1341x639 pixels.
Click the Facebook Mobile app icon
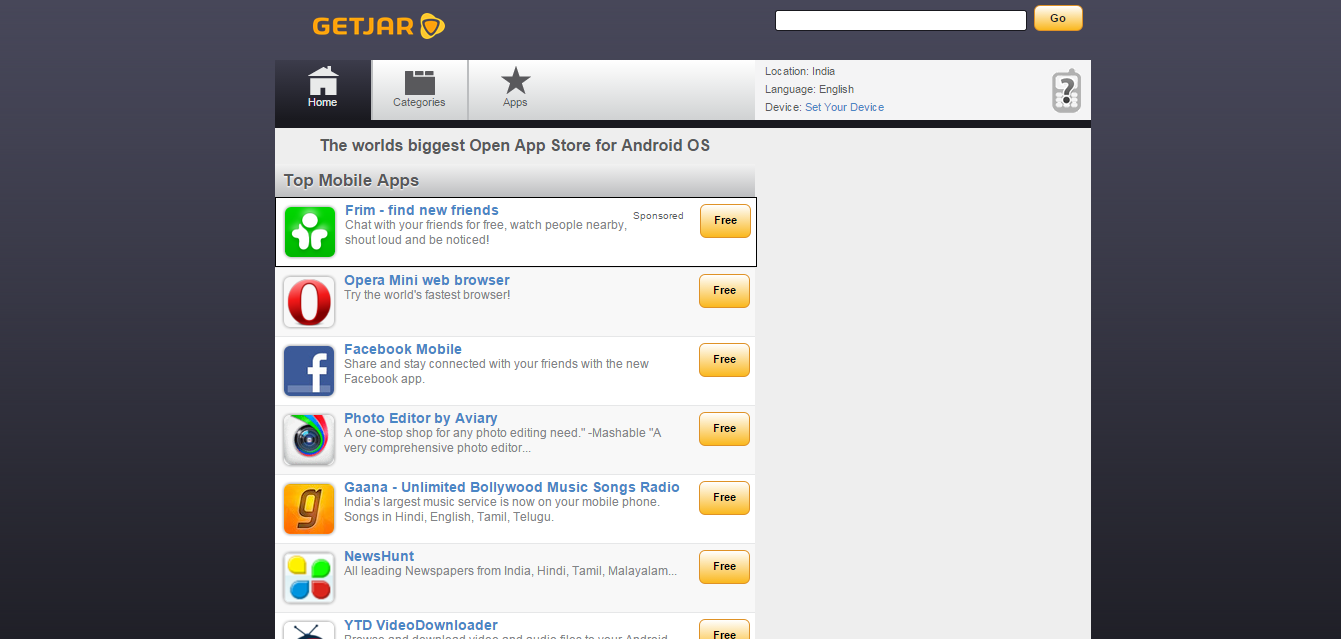pos(309,371)
